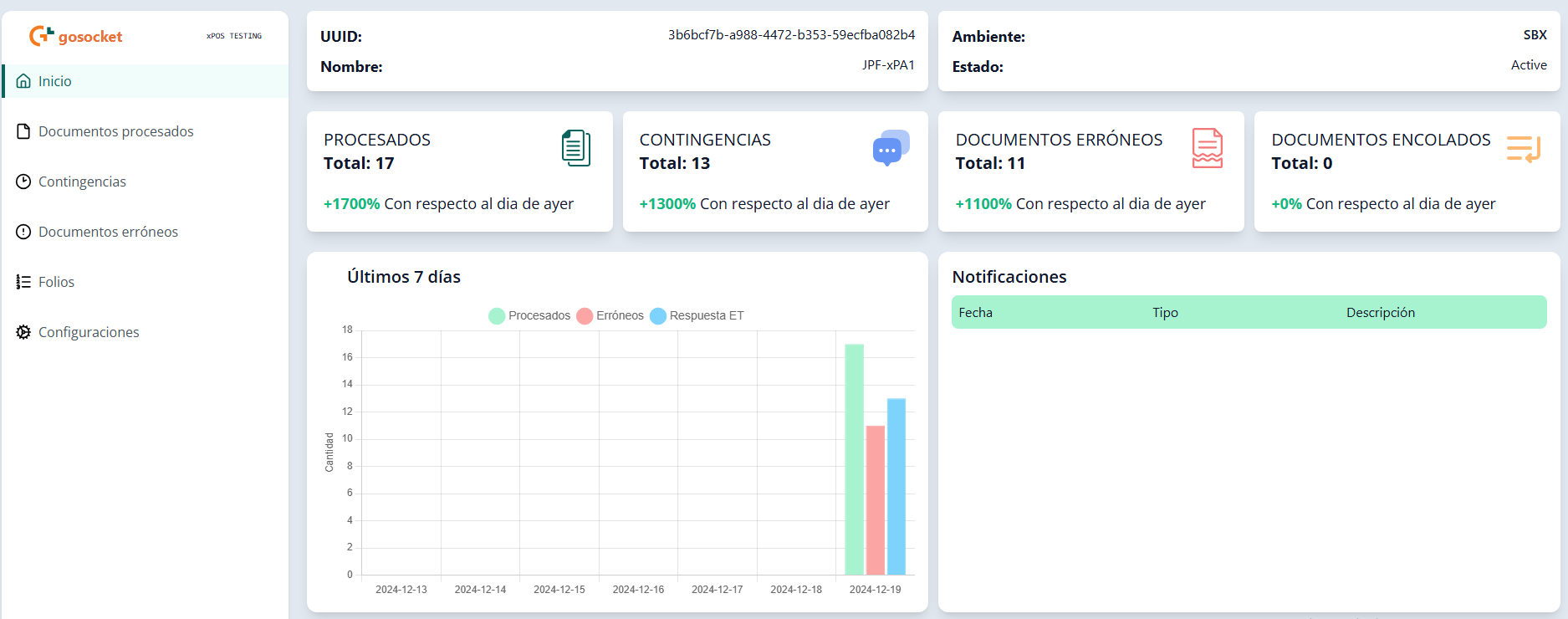Click the green Procesados legend swatch

point(497,315)
